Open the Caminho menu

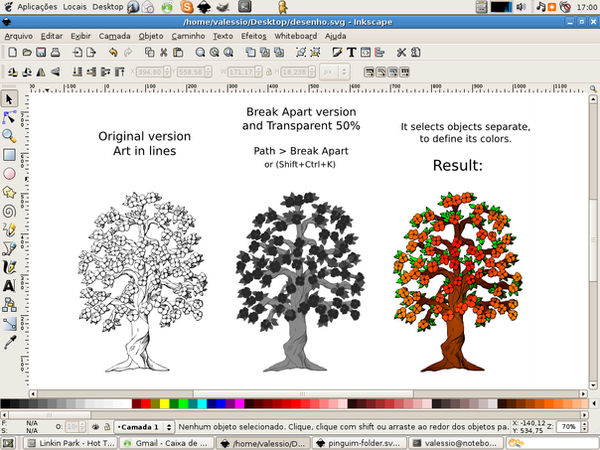188,36
